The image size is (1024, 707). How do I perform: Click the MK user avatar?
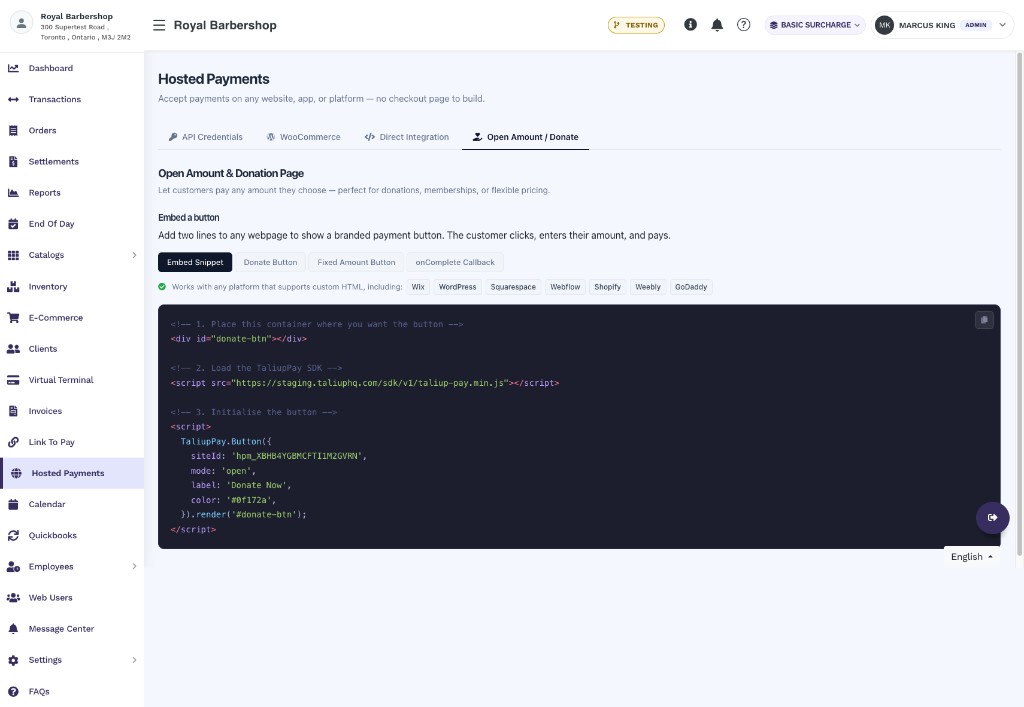click(x=884, y=25)
